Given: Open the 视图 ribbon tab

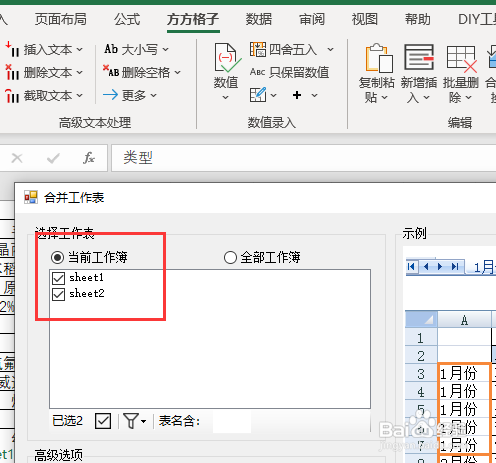Looking at the screenshot, I should coord(365,19).
